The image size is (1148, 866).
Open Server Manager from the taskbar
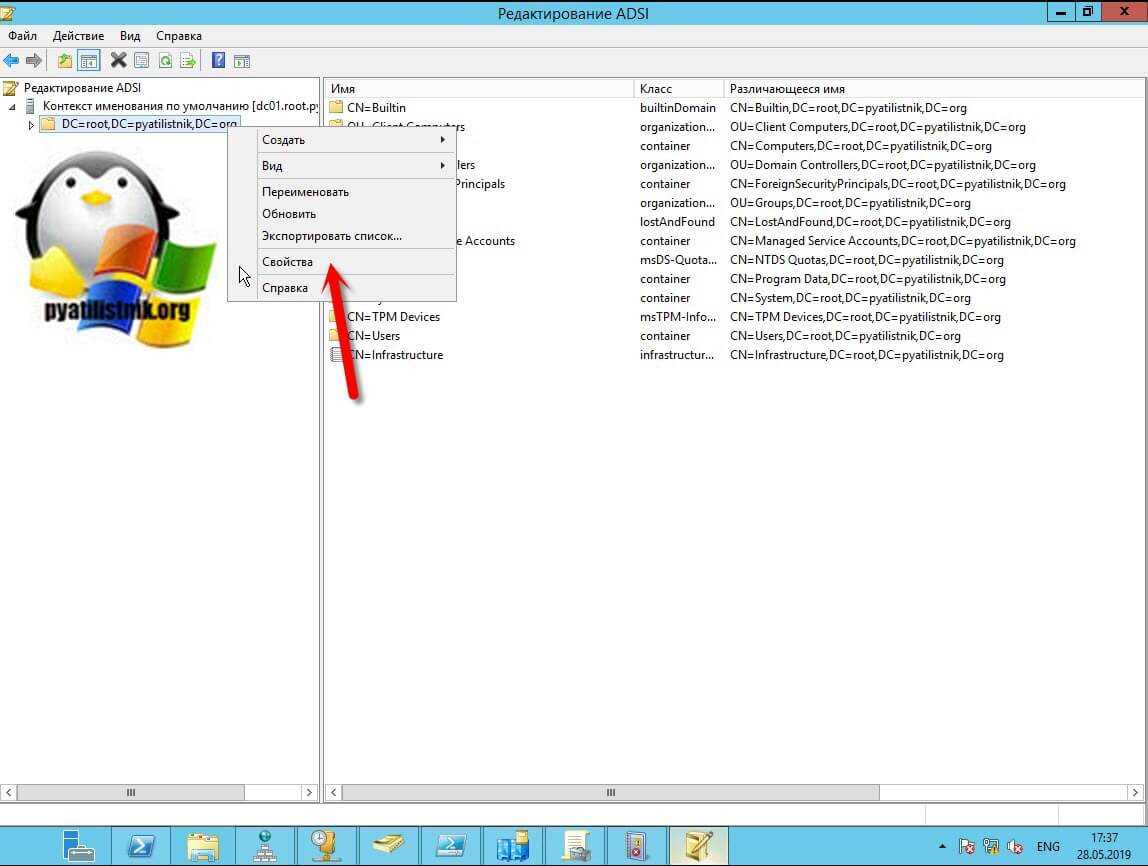[x=77, y=846]
